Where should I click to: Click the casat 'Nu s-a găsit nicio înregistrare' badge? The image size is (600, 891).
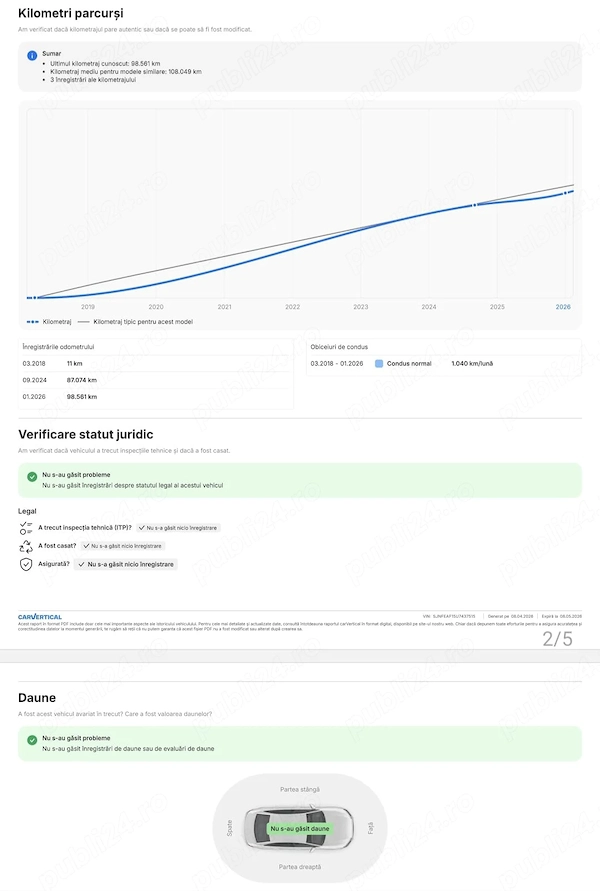click(123, 546)
